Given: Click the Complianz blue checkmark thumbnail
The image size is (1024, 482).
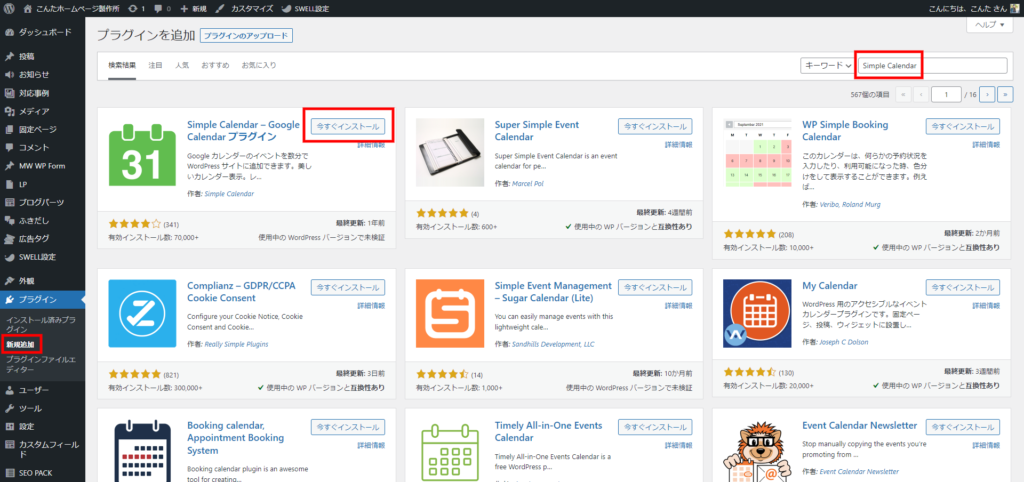Looking at the screenshot, I should click(x=142, y=313).
